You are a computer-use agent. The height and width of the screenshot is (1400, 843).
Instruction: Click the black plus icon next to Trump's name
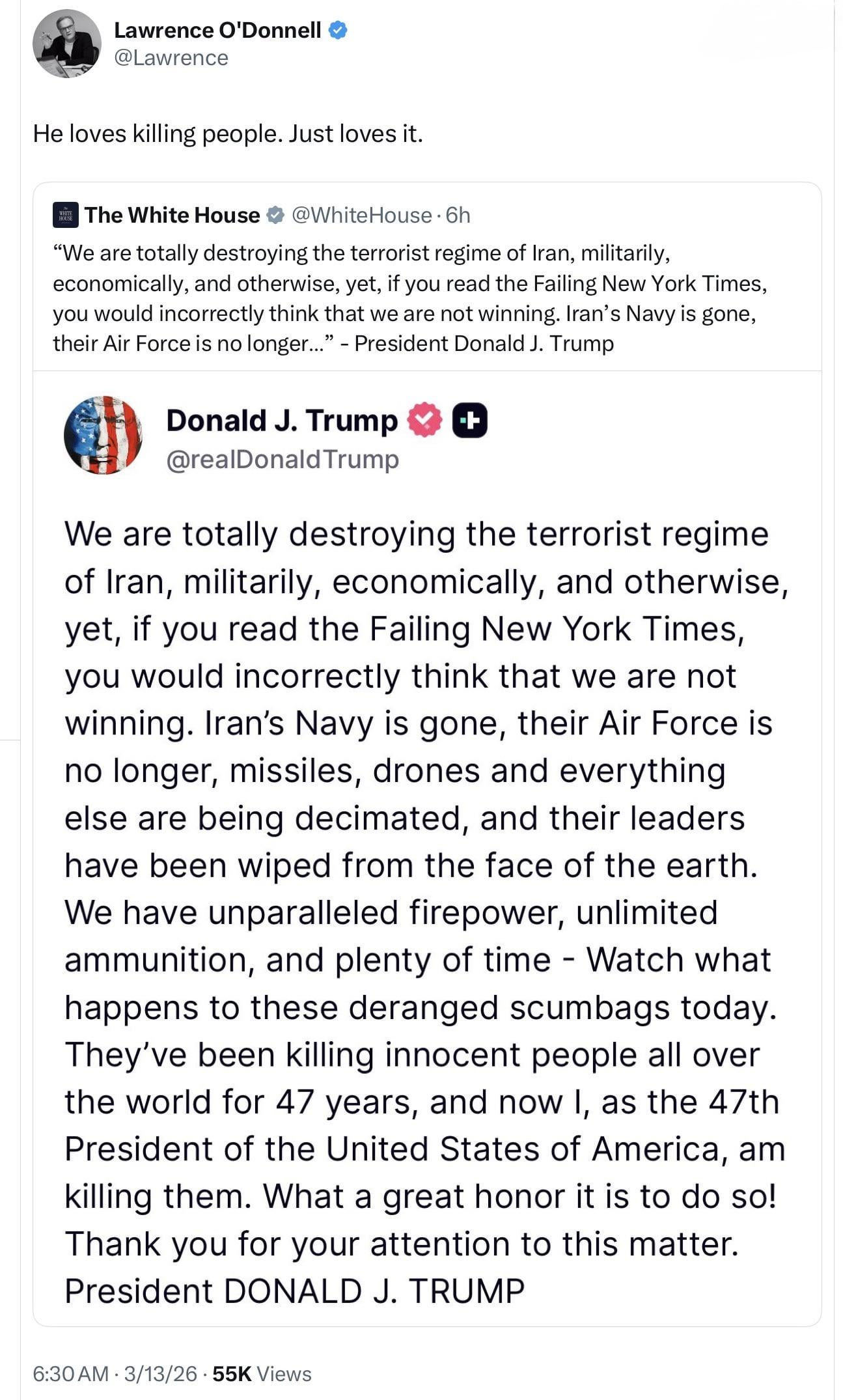click(469, 421)
